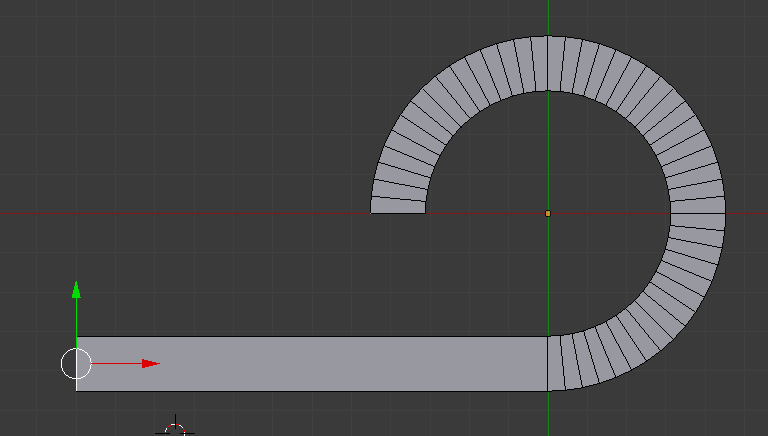Select the orange object origin dot
Viewport: 768px width, 436px height.
(548, 213)
